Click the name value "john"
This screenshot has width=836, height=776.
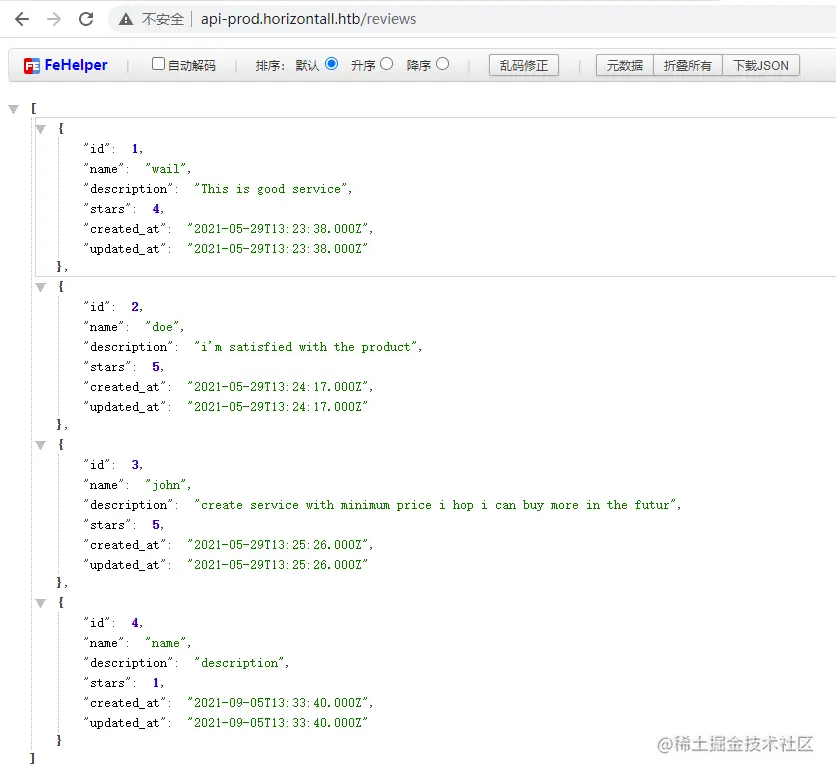[165, 485]
